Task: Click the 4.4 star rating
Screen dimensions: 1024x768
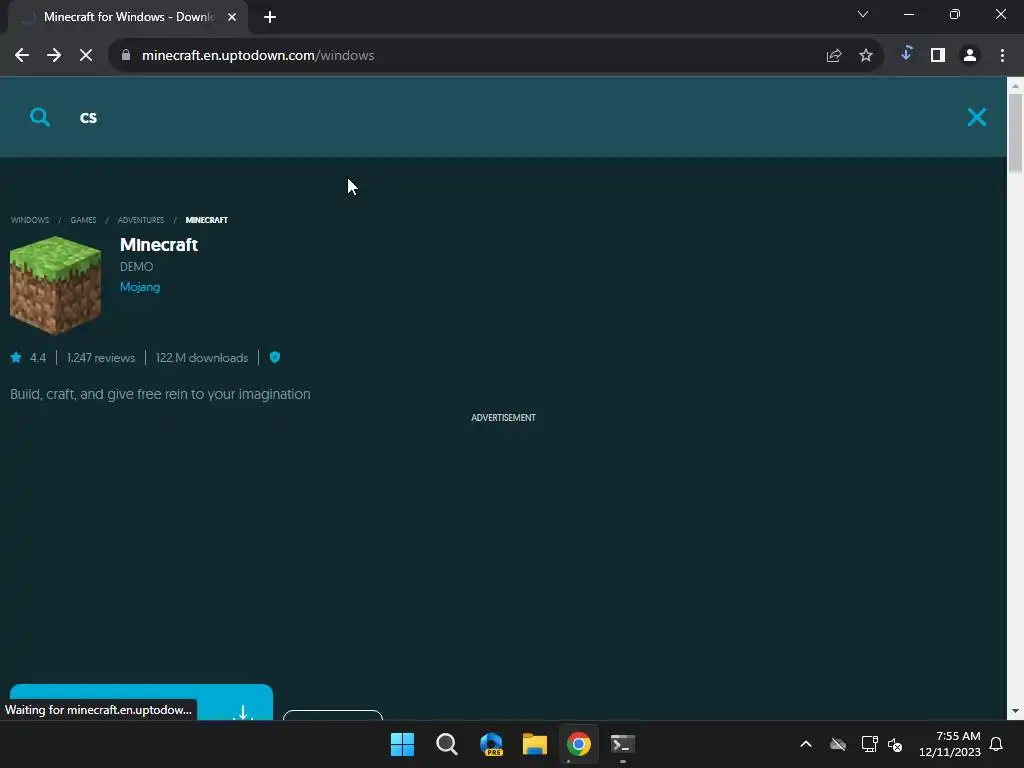Action: pyautogui.click(x=29, y=358)
